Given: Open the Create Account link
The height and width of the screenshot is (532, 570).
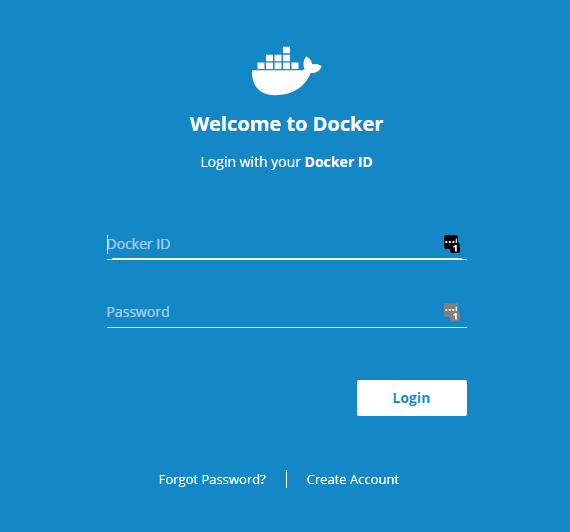Looking at the screenshot, I should click(x=353, y=480).
